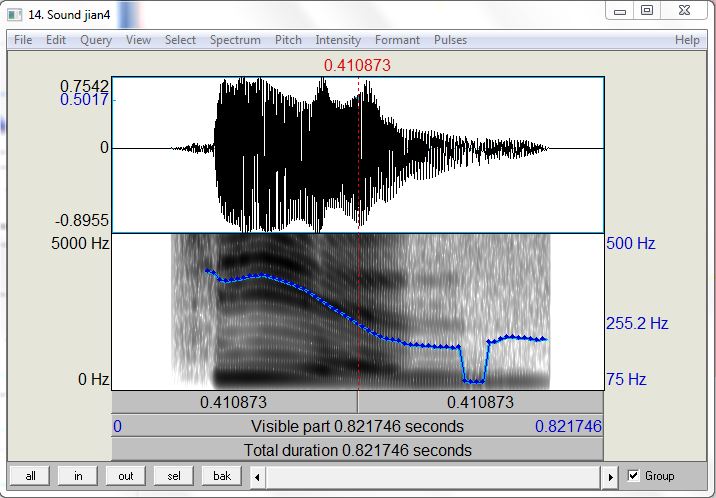Image resolution: width=716 pixels, height=498 pixels.
Task: Click the 0.7542 amplitude maximum label
Action: coord(84,85)
